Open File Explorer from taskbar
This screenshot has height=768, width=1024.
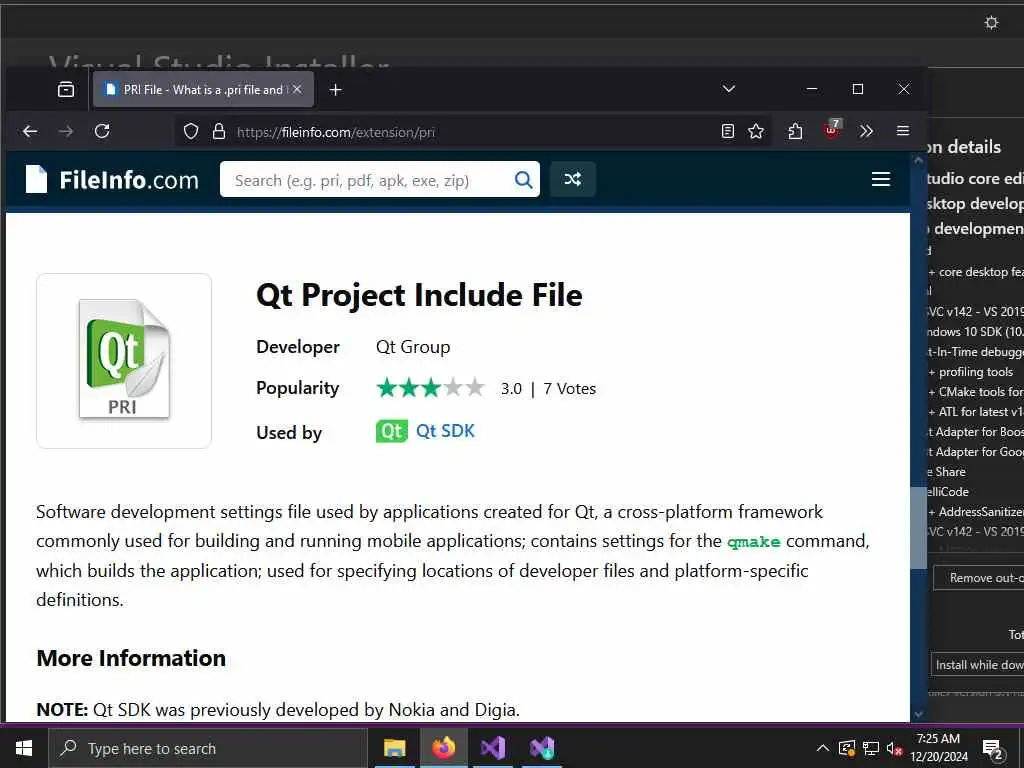point(394,748)
